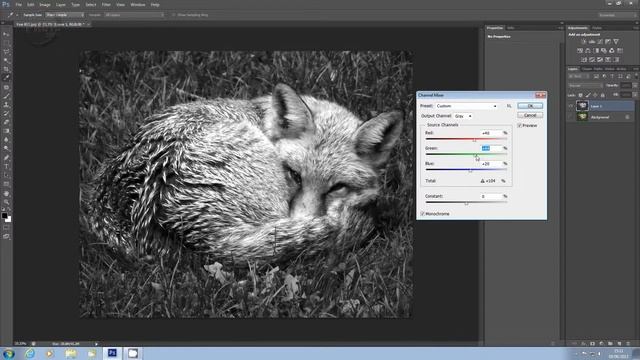Viewport: 640px width, 360px height.
Task: Select the Horizontal Type tool
Action: pyautogui.click(x=6, y=167)
